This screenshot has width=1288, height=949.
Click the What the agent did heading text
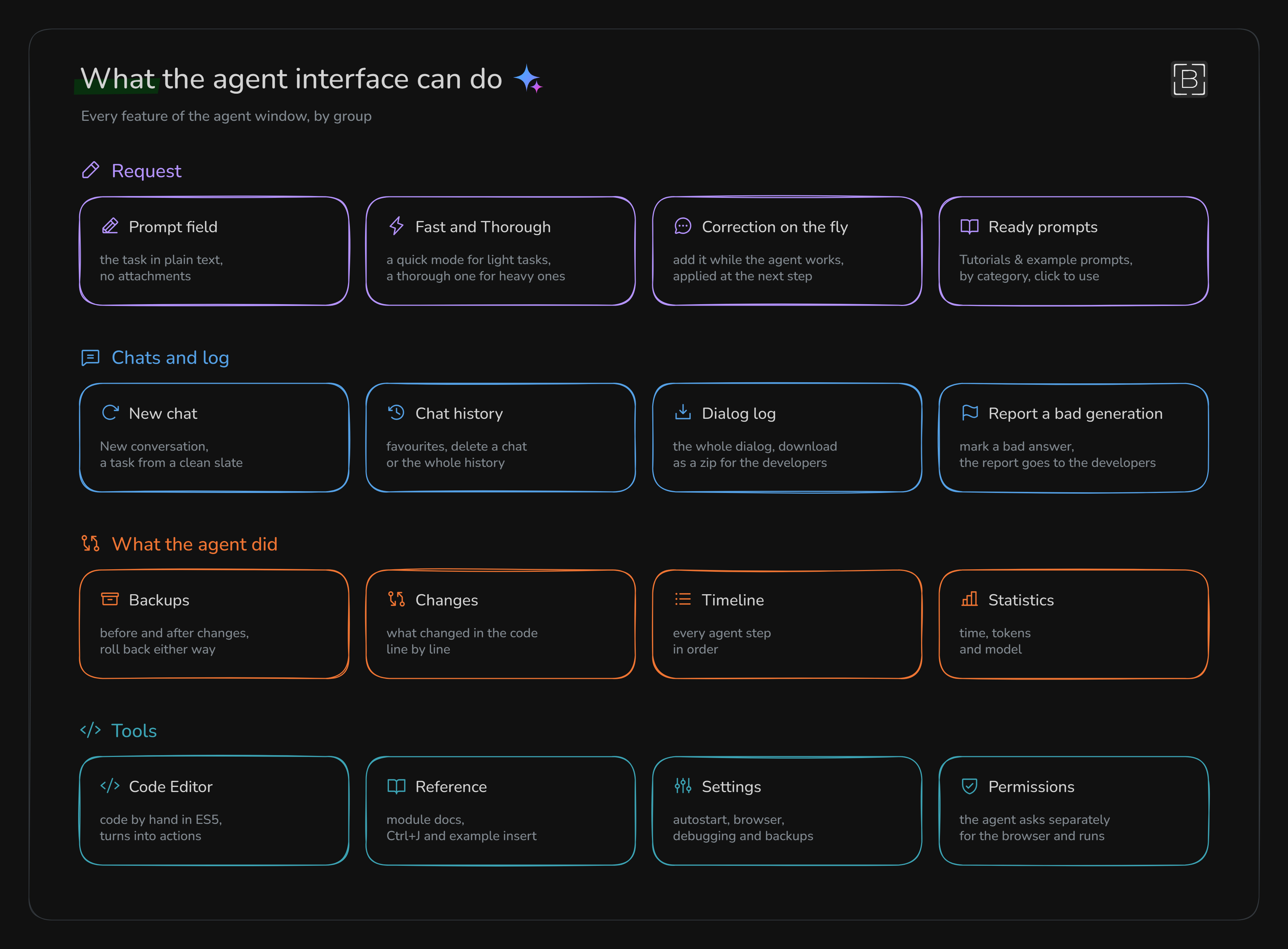click(194, 544)
